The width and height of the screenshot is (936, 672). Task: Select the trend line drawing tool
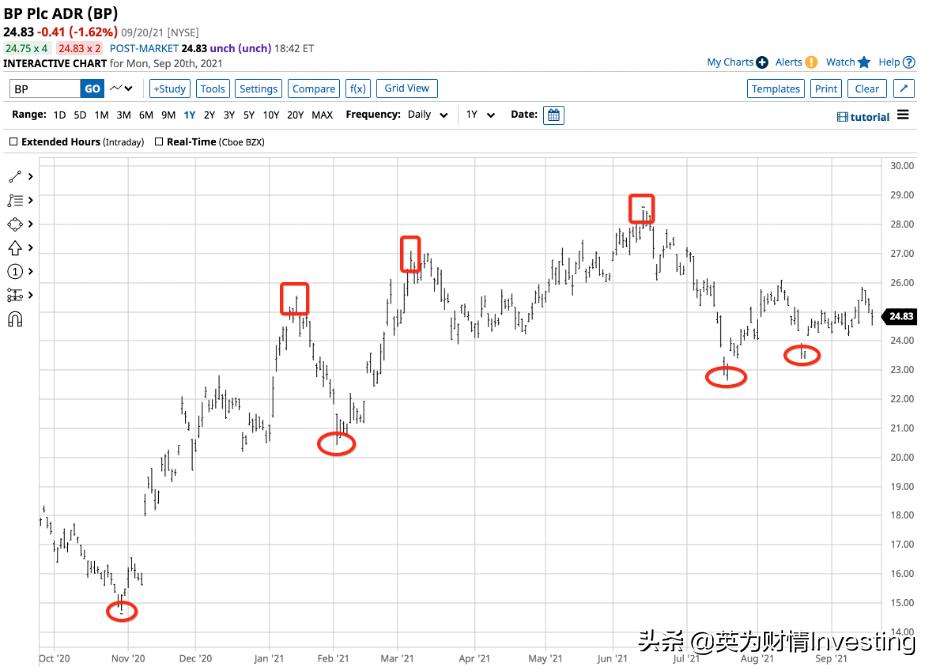15,177
